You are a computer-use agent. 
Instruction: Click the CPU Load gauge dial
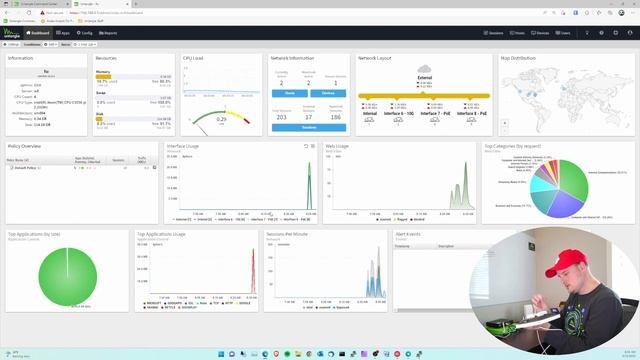coord(221,119)
